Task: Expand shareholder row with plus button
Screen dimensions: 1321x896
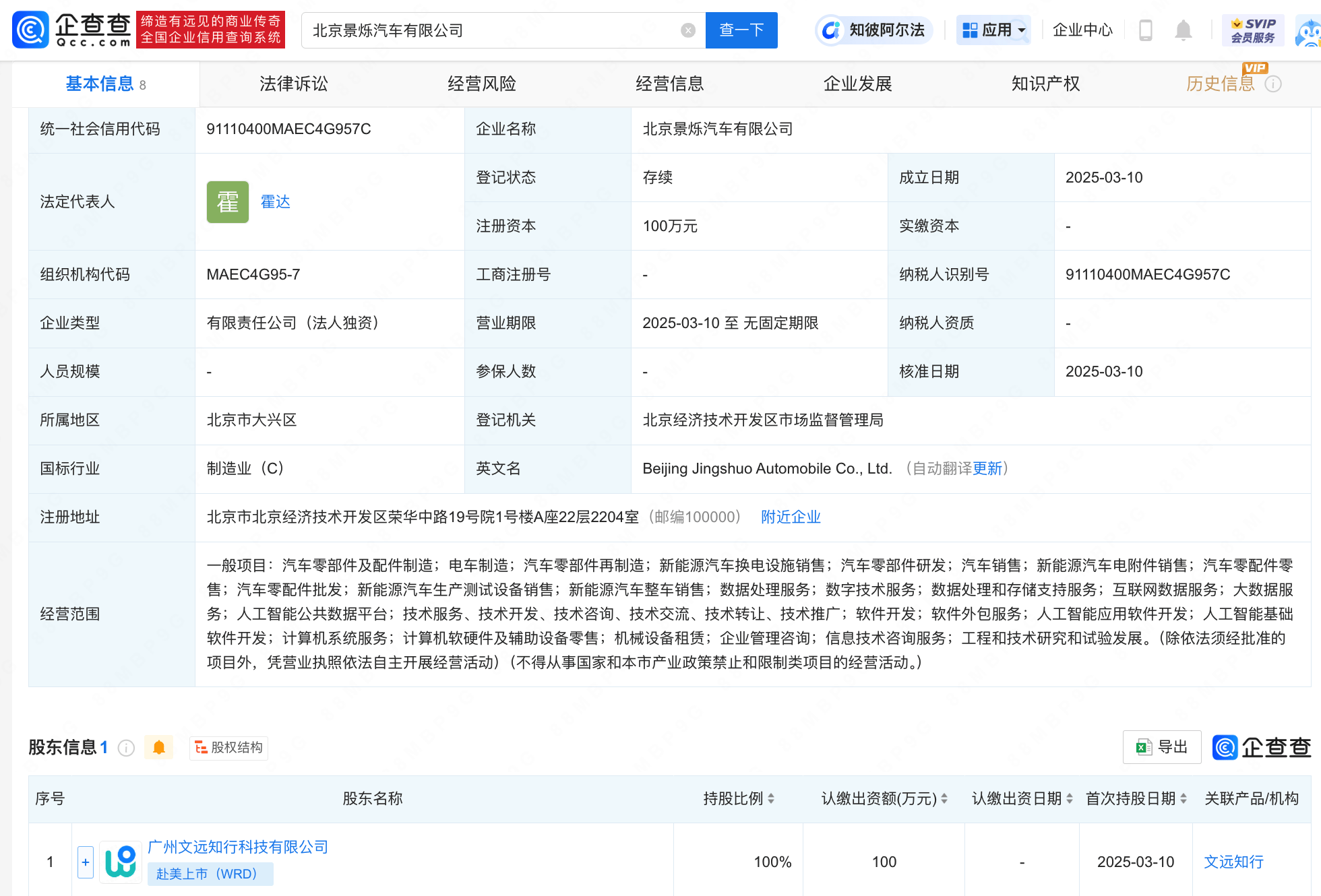Action: [86, 862]
